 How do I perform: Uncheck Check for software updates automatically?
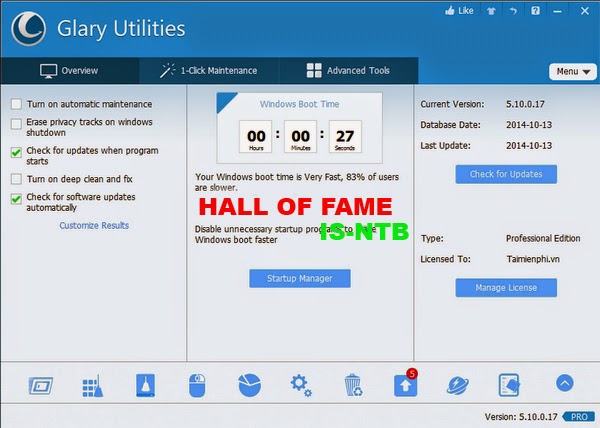(16, 199)
